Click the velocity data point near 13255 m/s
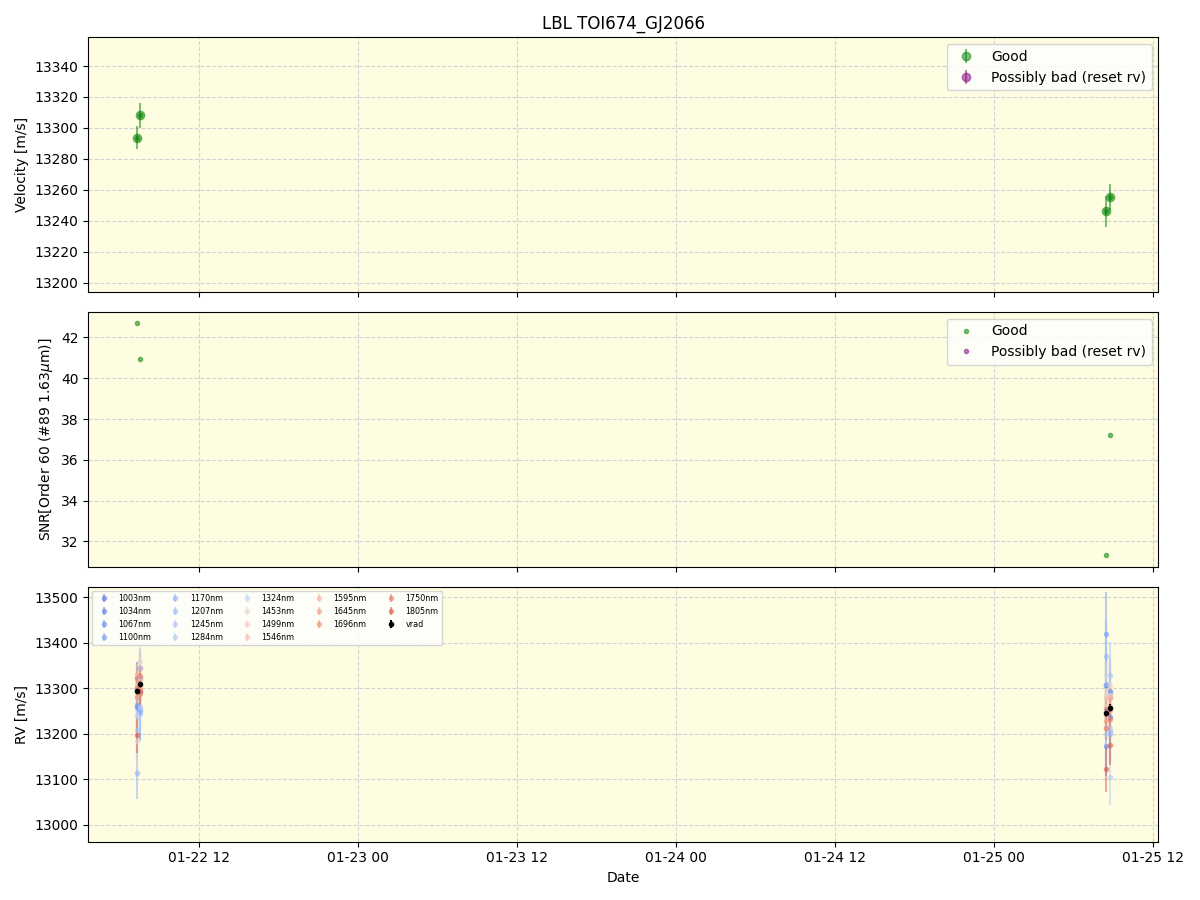The width and height of the screenshot is (1200, 900). [1110, 197]
